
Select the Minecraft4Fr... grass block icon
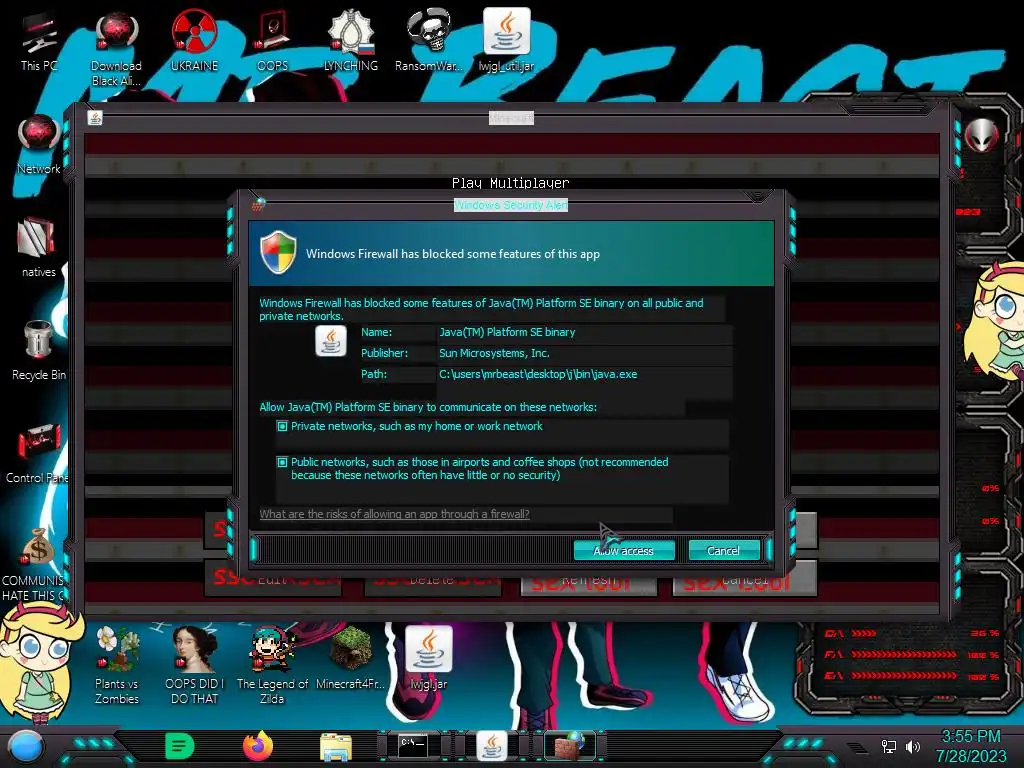tap(351, 658)
